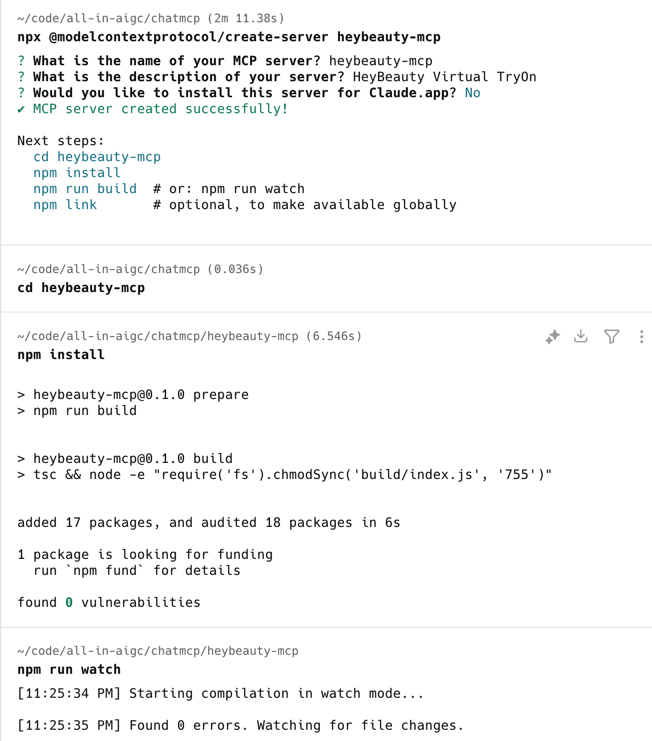Image resolution: width=652 pixels, height=741 pixels.
Task: Select the bold 'cd heybeauty-mcp' command block
Action: coord(81,288)
